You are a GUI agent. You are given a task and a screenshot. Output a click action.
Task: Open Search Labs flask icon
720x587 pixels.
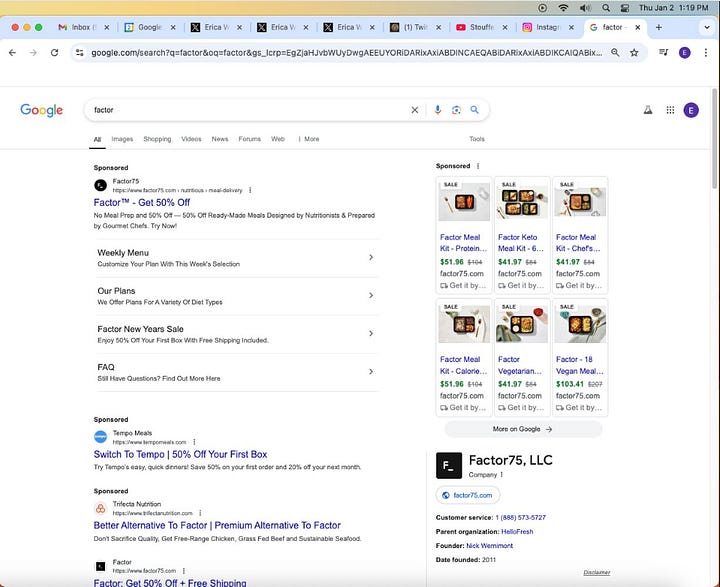[648, 110]
